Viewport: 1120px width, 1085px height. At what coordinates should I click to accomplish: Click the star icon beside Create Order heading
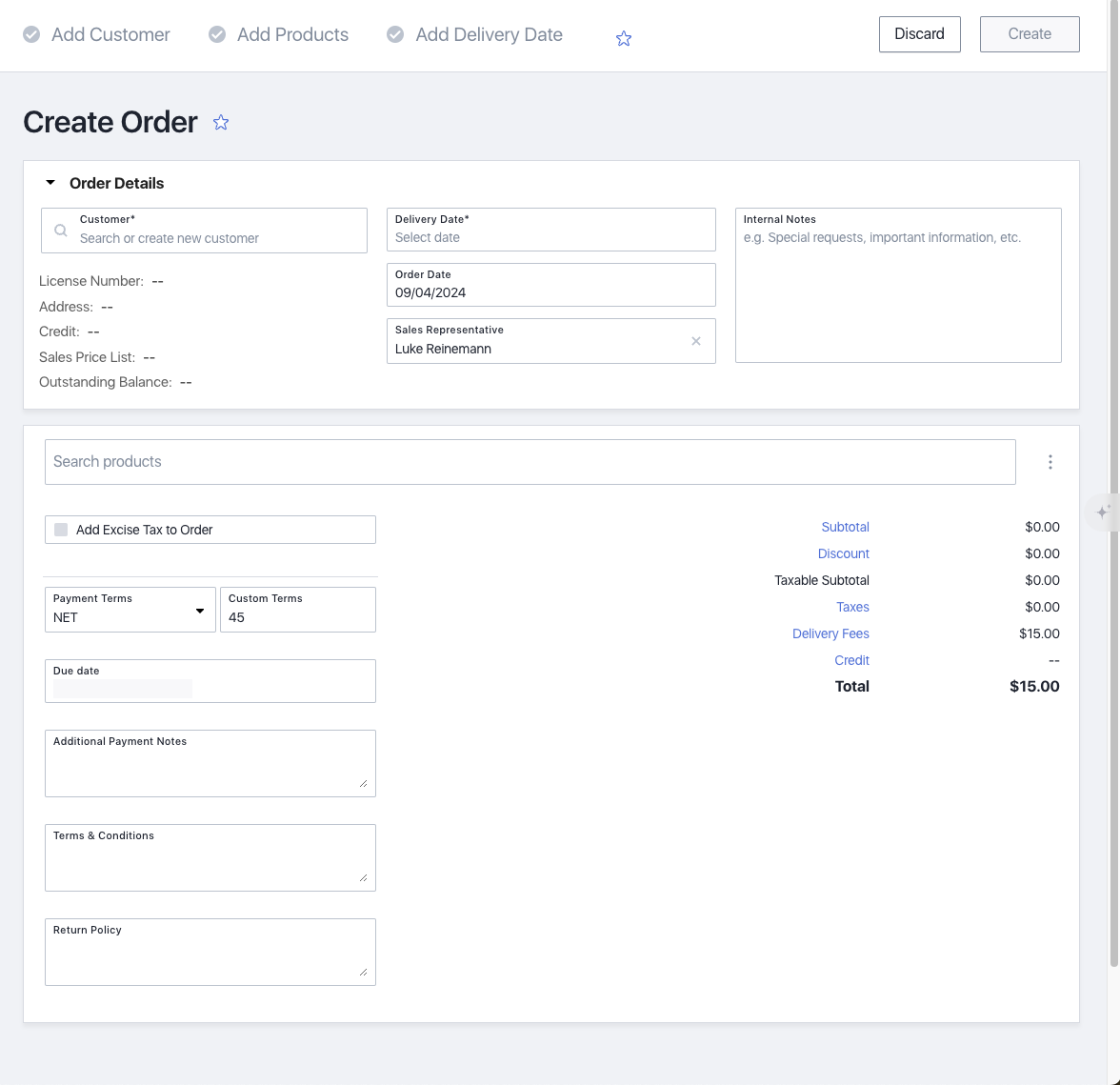click(221, 123)
